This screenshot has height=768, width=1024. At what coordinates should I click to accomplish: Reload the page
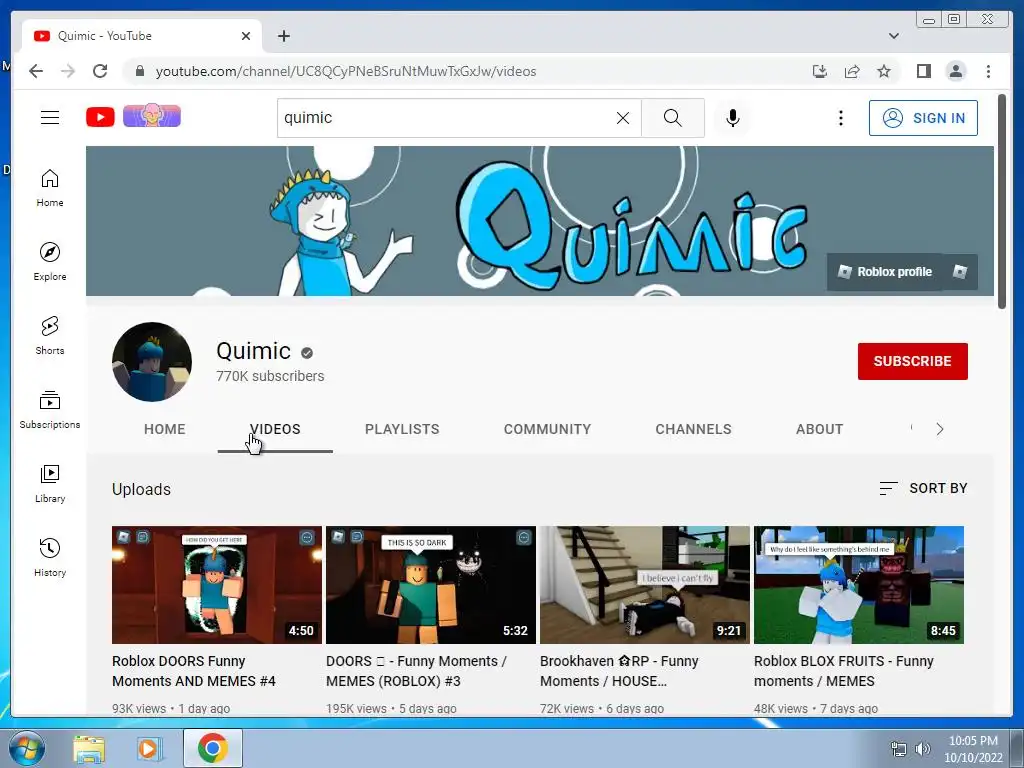[100, 71]
